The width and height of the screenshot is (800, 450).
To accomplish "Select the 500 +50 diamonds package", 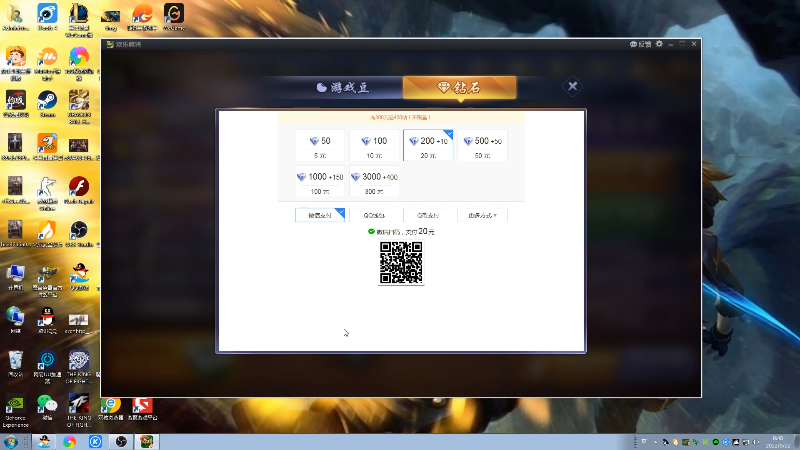I will pyautogui.click(x=482, y=145).
